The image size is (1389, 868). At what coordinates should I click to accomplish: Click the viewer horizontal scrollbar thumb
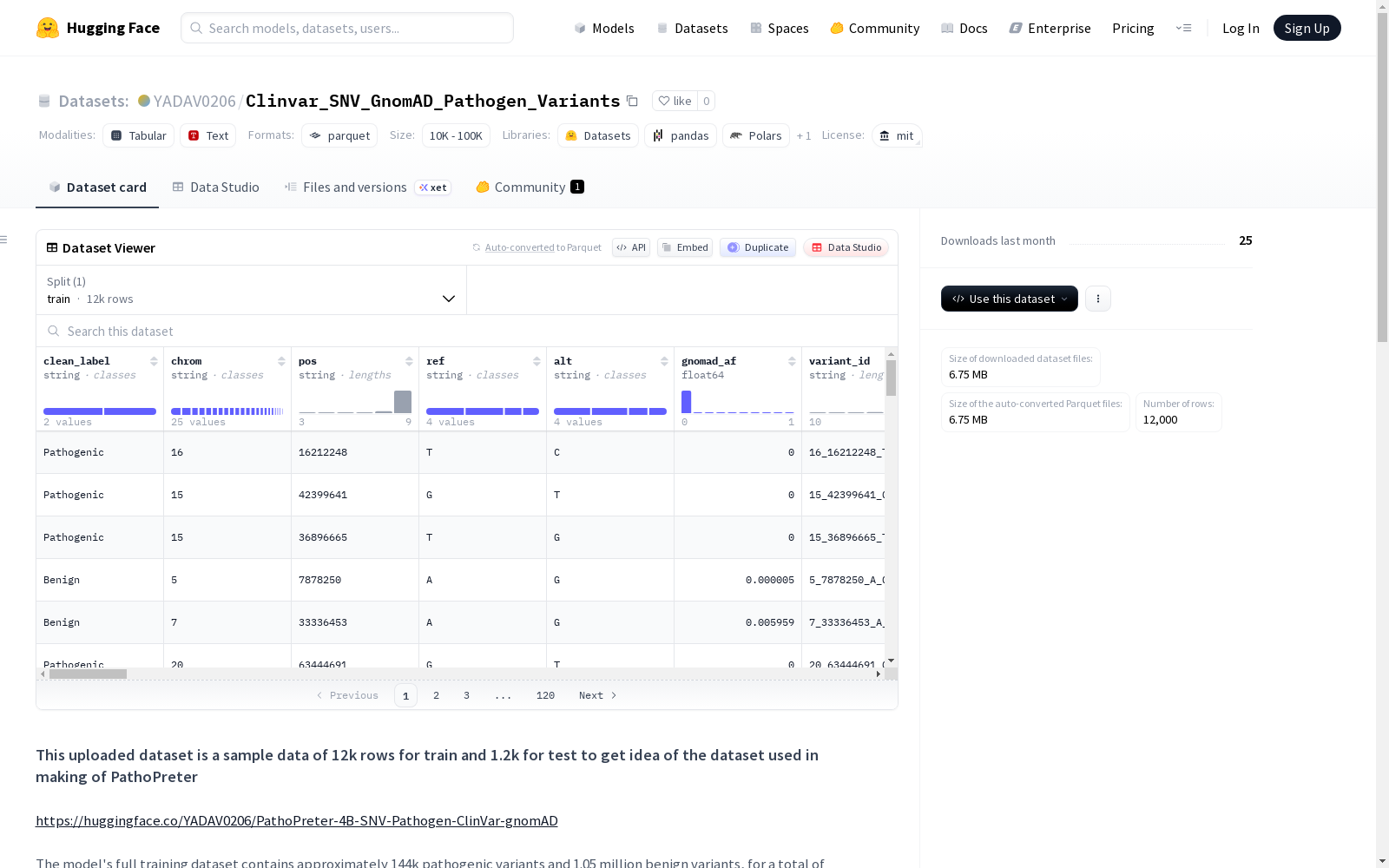click(x=88, y=674)
